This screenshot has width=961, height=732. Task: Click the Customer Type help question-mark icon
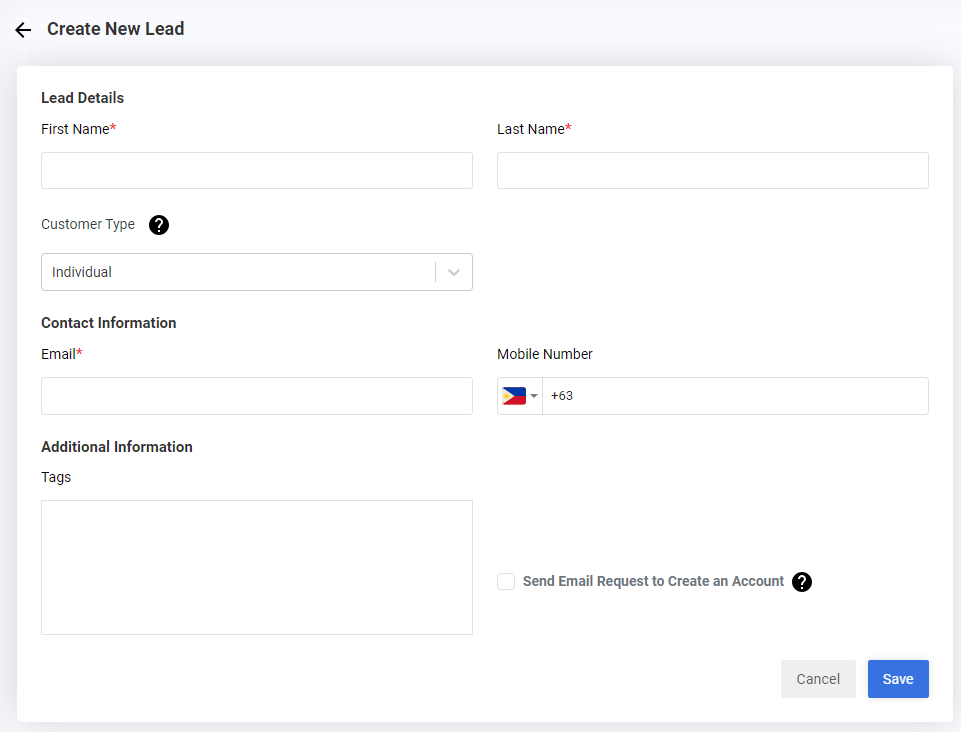(159, 225)
